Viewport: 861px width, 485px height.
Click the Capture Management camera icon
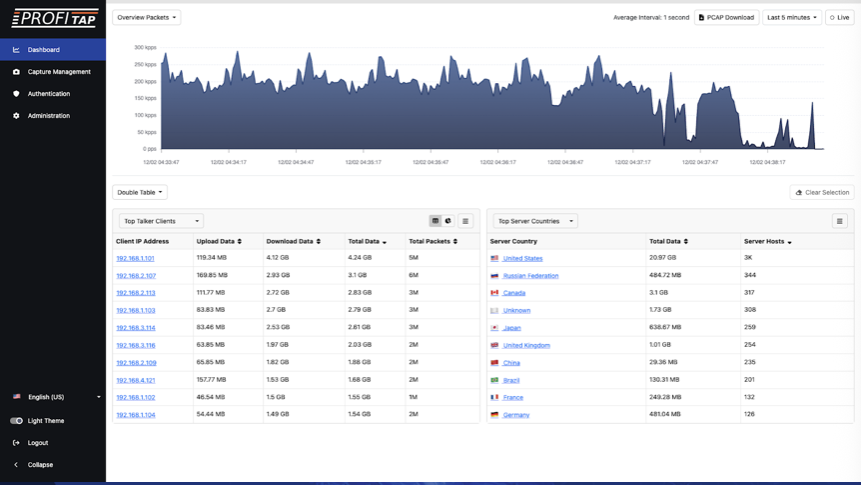point(16,72)
